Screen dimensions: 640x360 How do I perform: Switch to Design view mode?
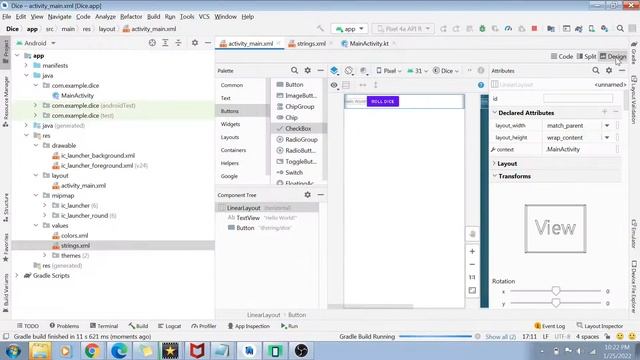(613, 56)
